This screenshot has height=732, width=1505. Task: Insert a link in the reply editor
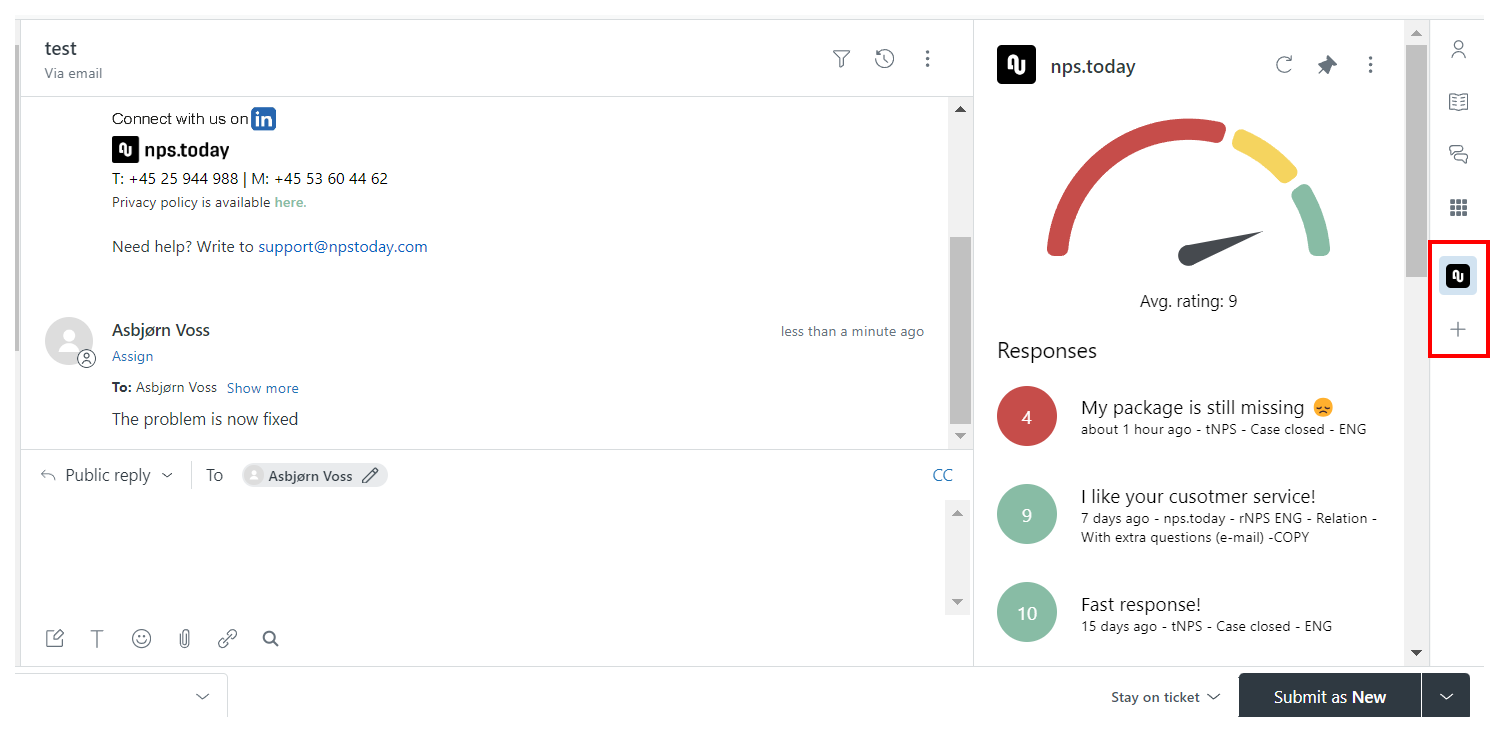227,638
